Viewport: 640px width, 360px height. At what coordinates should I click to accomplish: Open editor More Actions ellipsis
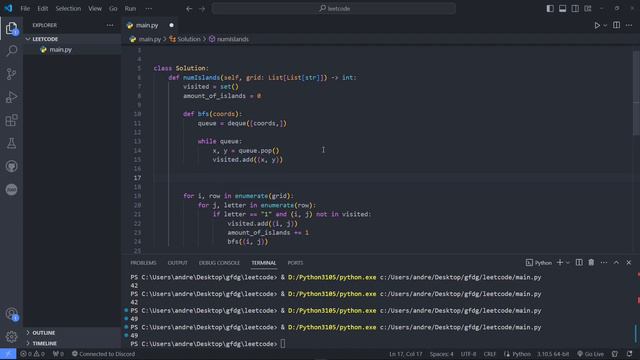pos(629,25)
